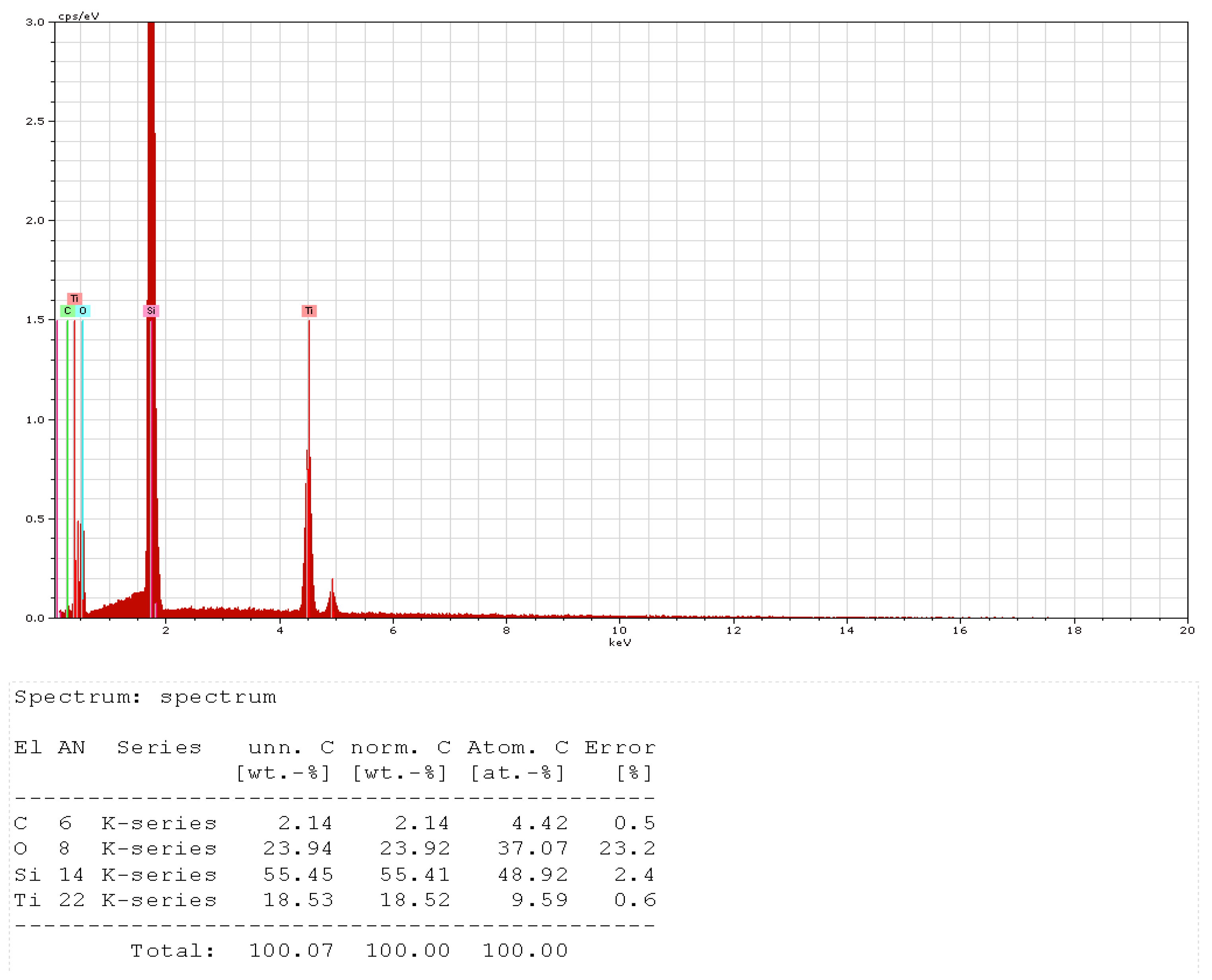The width and height of the screenshot is (1212, 980).
Task: Click the Ti label above the 4.5 keV peak
Action: [309, 311]
